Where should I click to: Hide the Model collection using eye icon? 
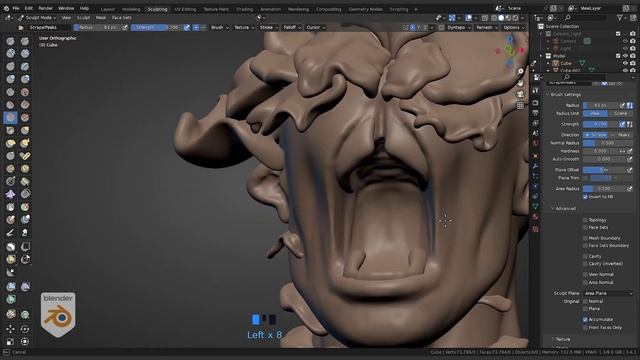coord(625,56)
